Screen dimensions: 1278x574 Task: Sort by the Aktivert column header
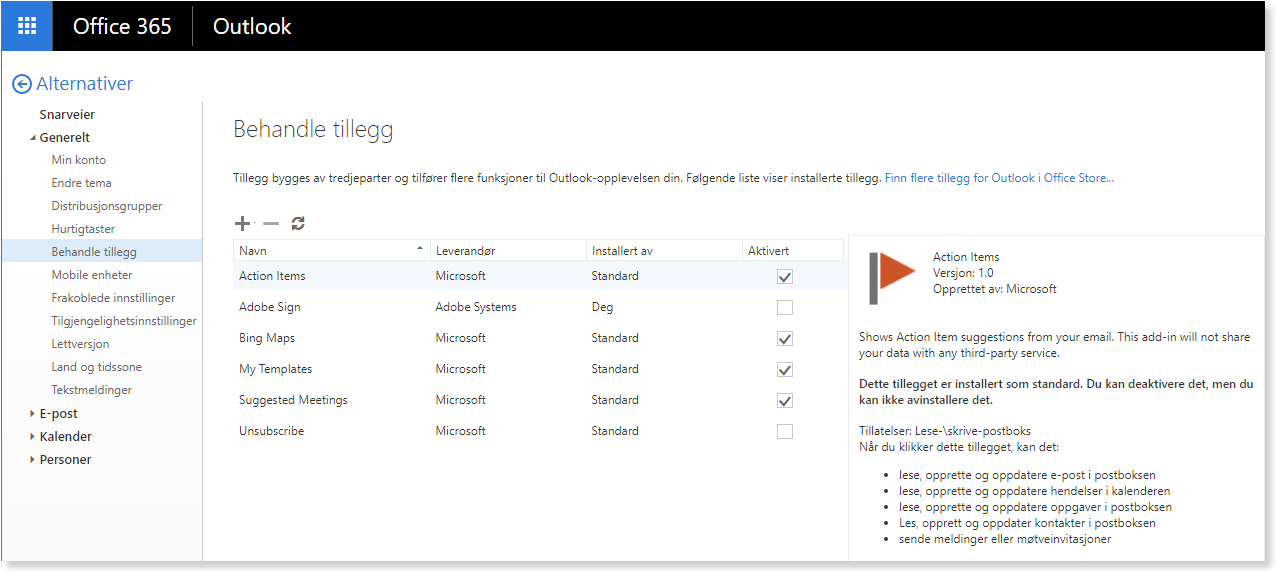[x=793, y=251]
